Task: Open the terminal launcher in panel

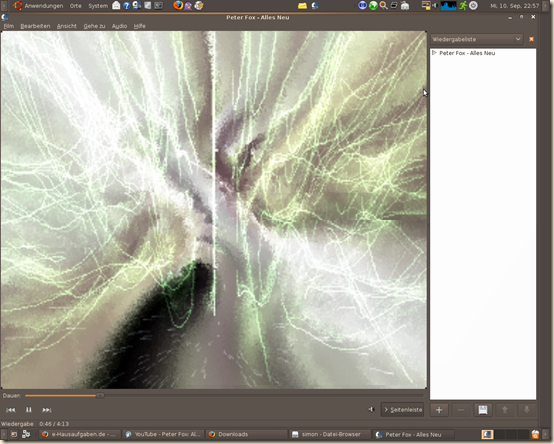Action: click(x=158, y=5)
